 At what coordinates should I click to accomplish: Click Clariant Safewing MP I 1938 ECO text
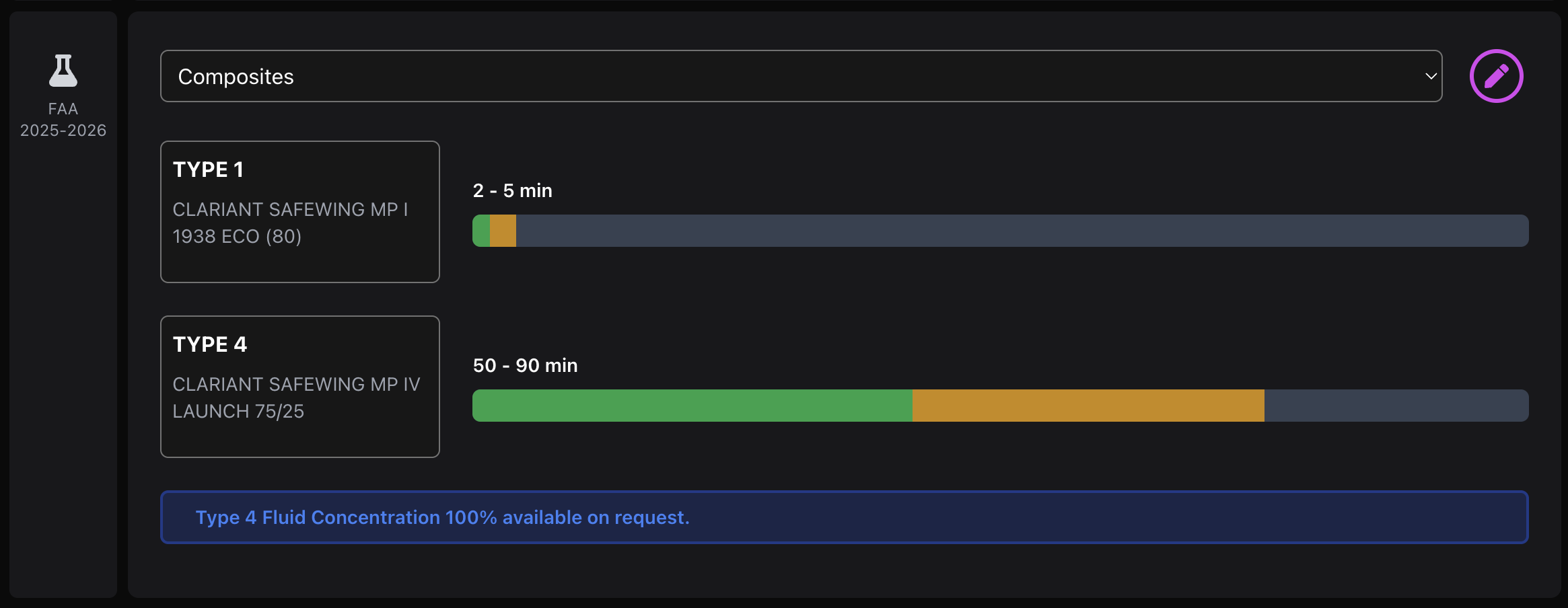point(290,223)
